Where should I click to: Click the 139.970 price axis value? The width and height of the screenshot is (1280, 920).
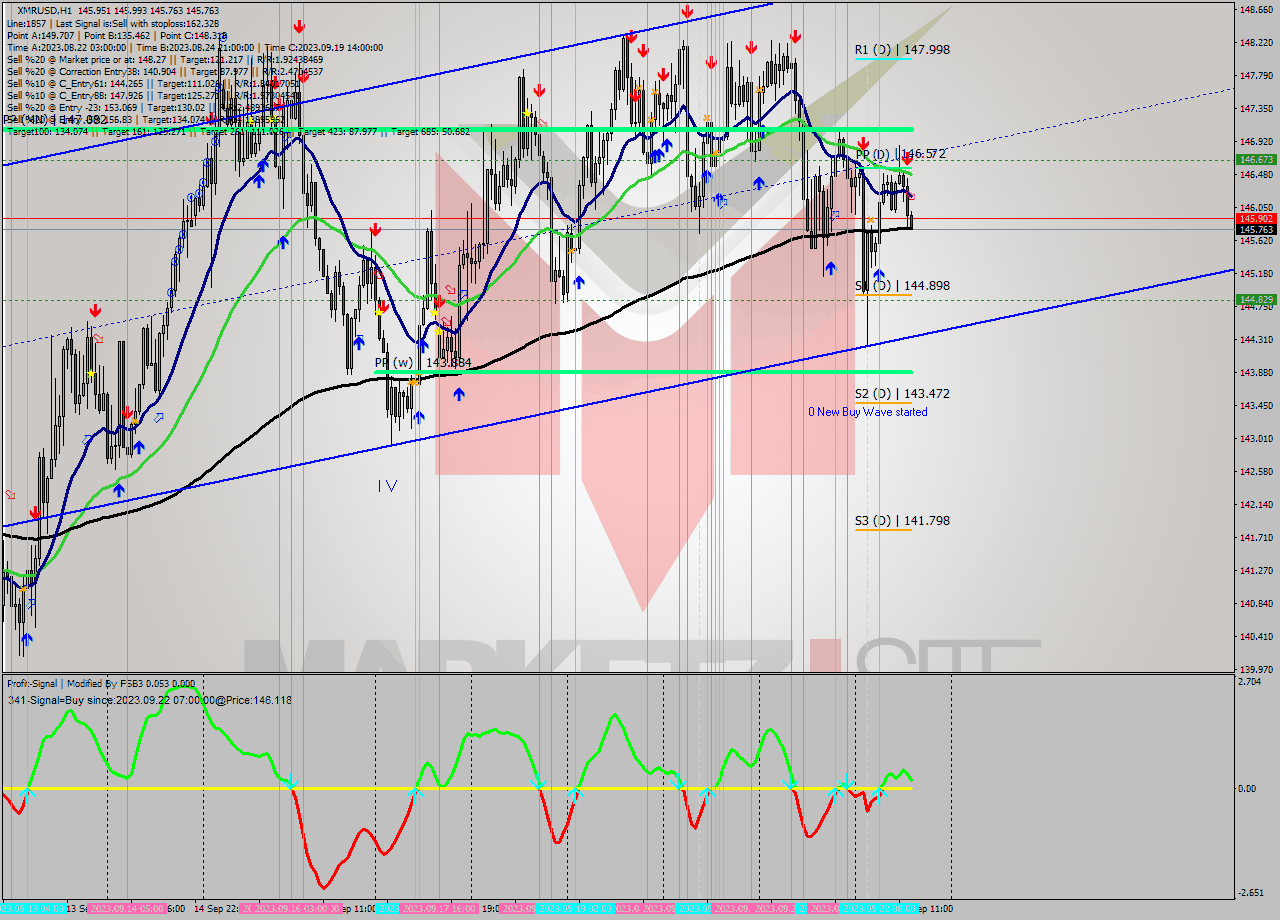1256,670
